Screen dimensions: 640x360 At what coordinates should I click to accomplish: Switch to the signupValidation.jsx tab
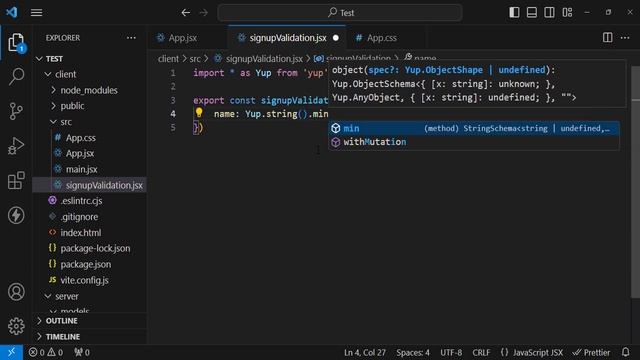[287, 38]
